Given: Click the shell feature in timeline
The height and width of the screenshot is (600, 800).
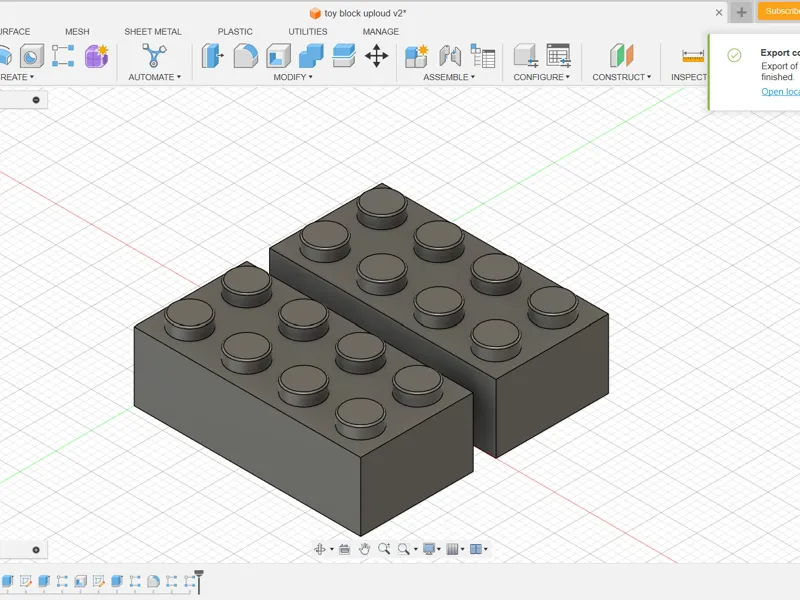Looking at the screenshot, I should pos(80,581).
